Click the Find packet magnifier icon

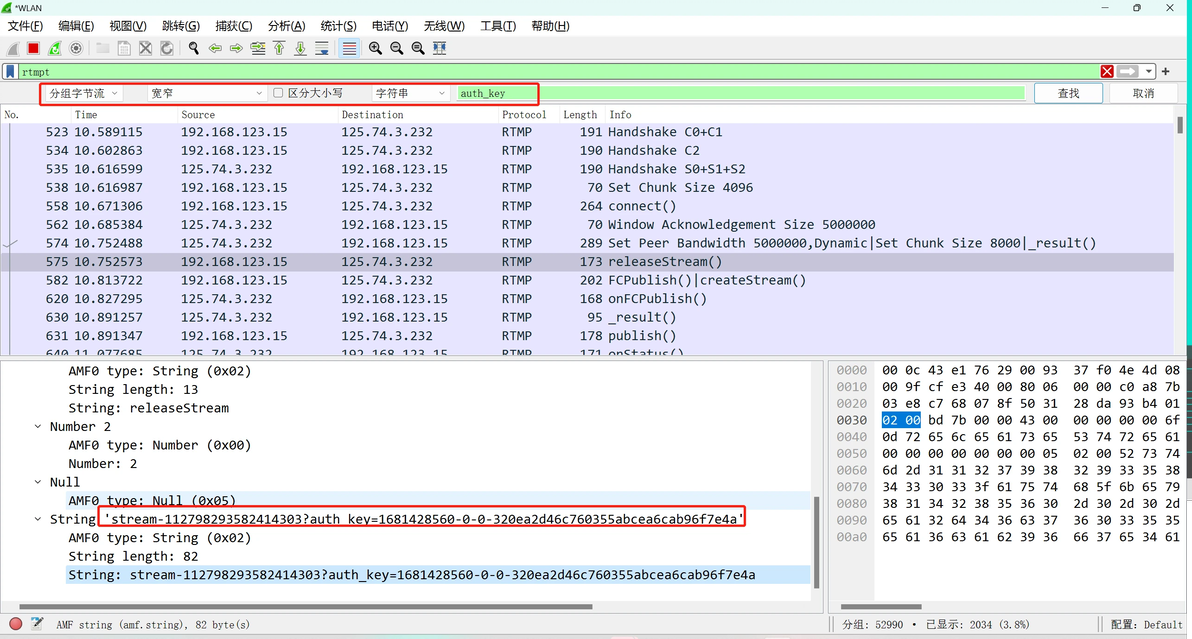pos(194,48)
